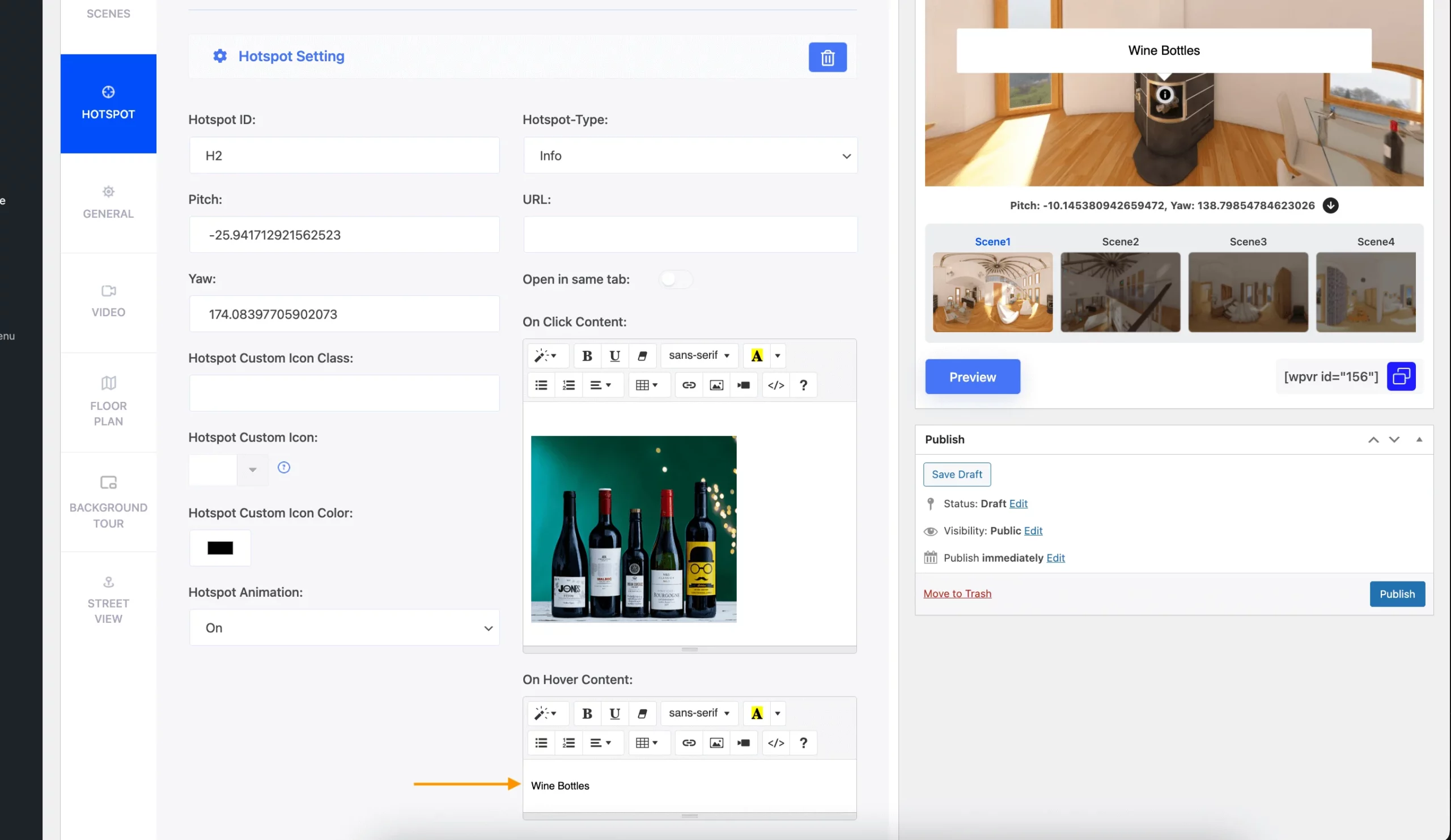1451x840 pixels.
Task: Expand the Hotspot Animation dropdown
Action: tap(346, 627)
